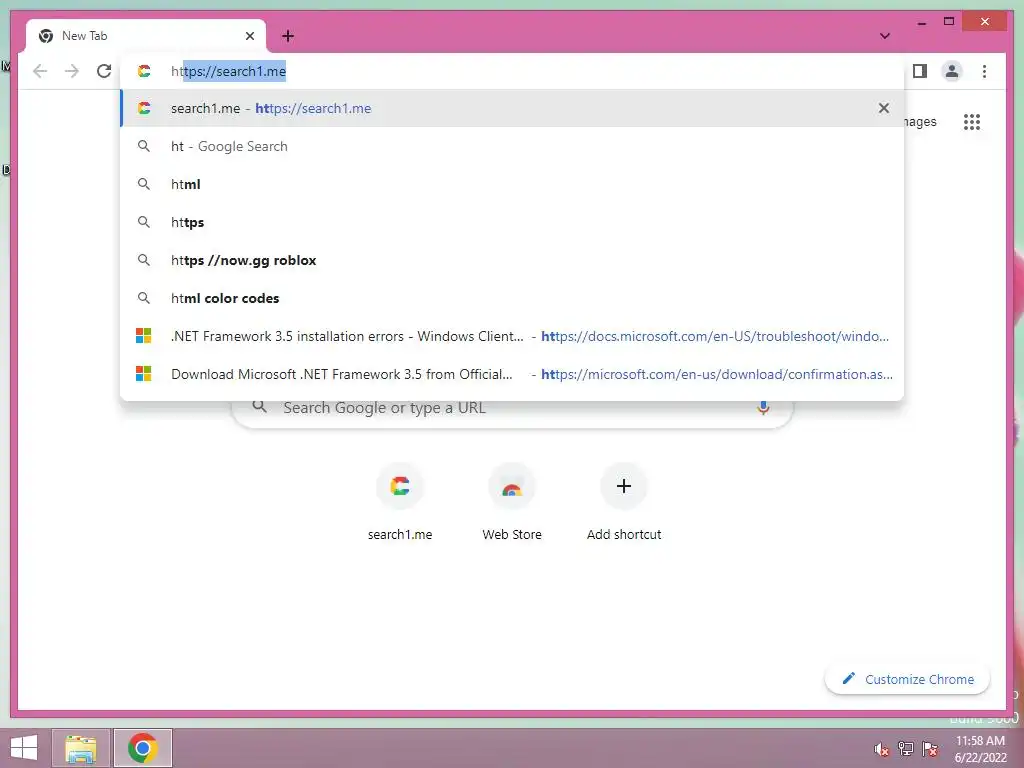Remove the search1.me suggestion with X
The image size is (1024, 768).
click(x=884, y=108)
